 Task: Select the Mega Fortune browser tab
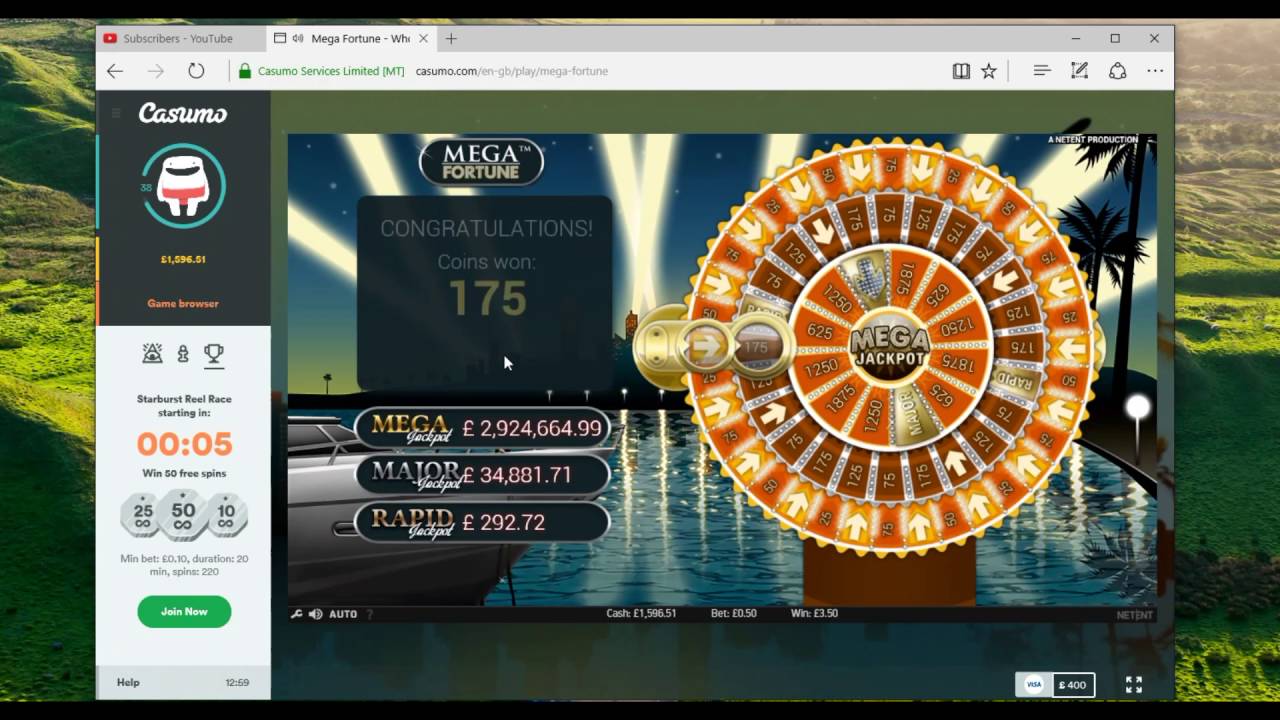[352, 39]
